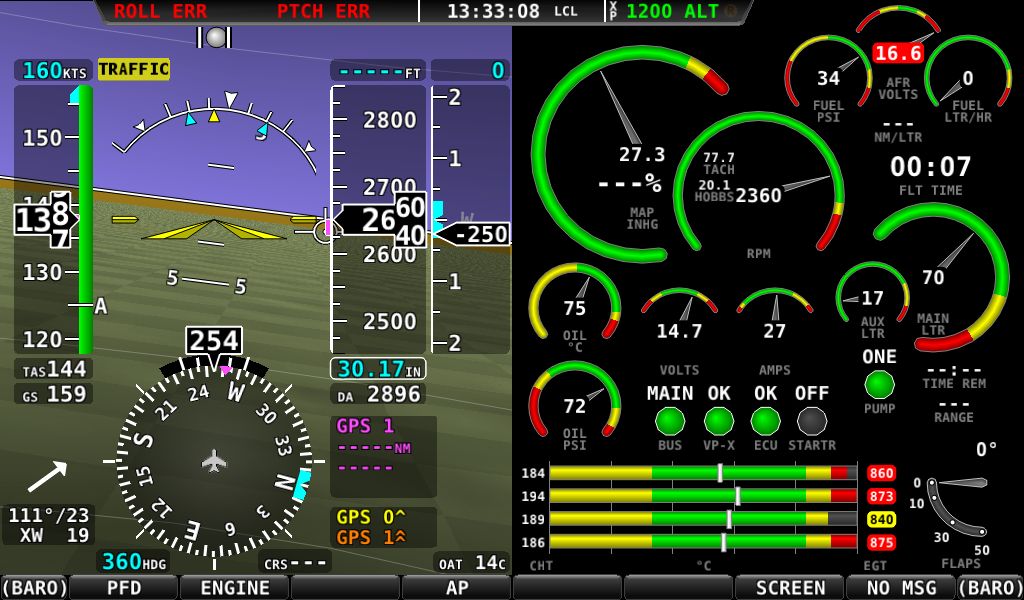Select the CRS course field
The image size is (1024, 600).
tap(296, 563)
